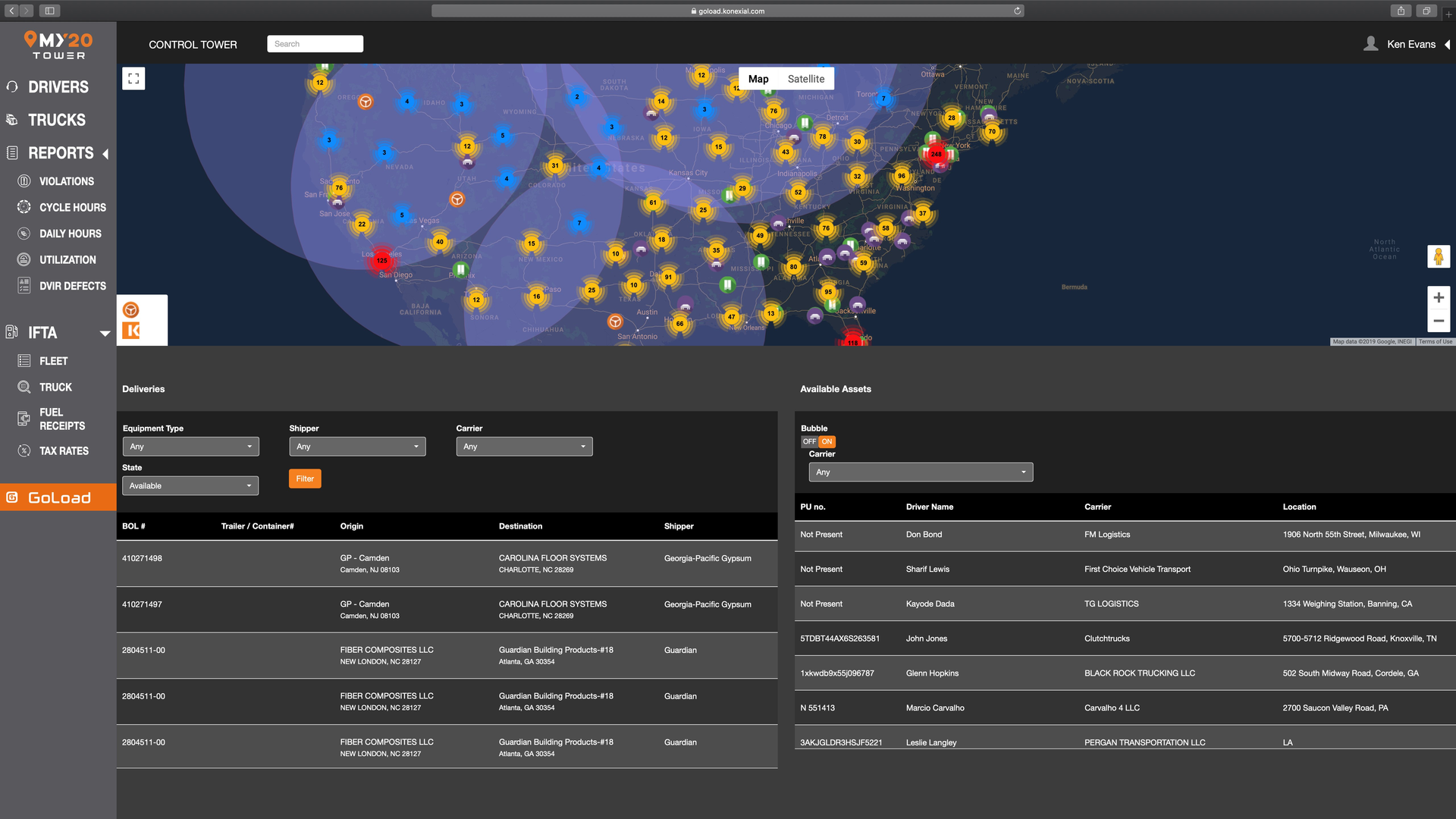Switch map to Satellite view
Viewport: 1456px width, 819px height.
805,79
